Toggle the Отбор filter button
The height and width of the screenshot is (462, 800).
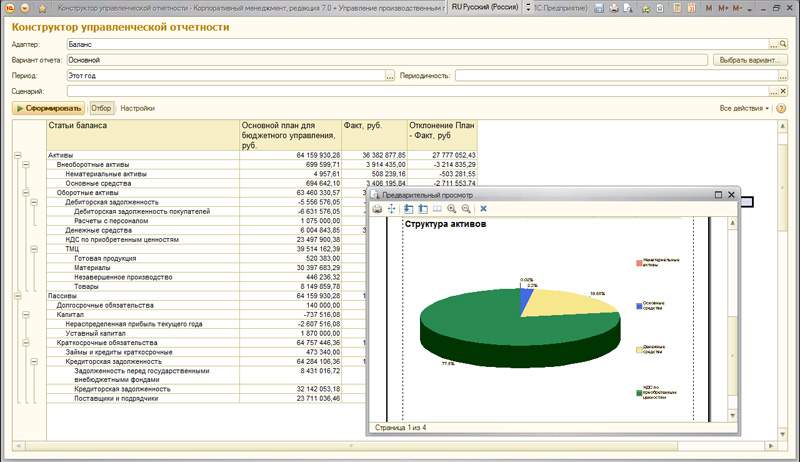click(x=101, y=108)
